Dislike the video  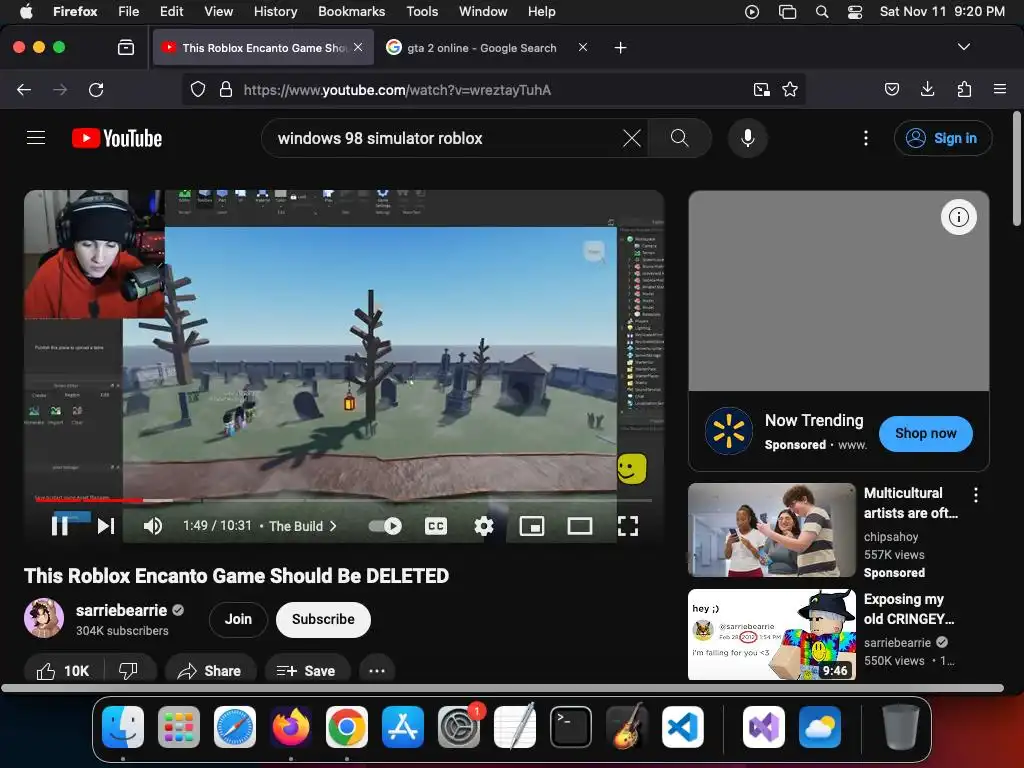point(129,671)
